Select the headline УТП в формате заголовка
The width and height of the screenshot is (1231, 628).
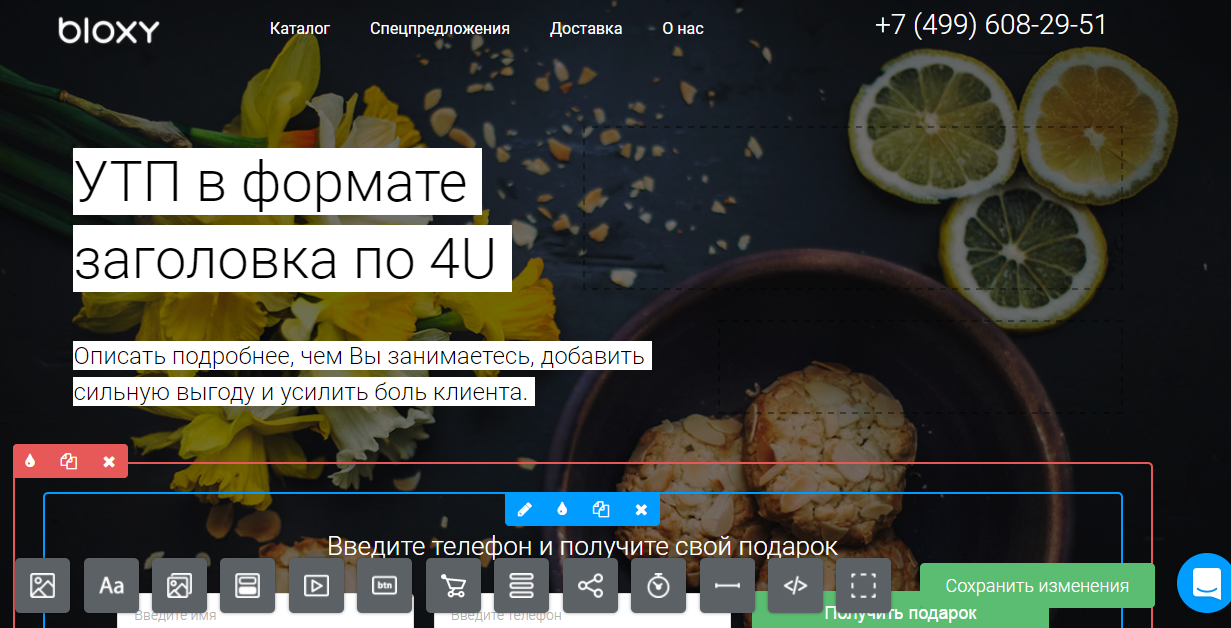click(x=292, y=220)
